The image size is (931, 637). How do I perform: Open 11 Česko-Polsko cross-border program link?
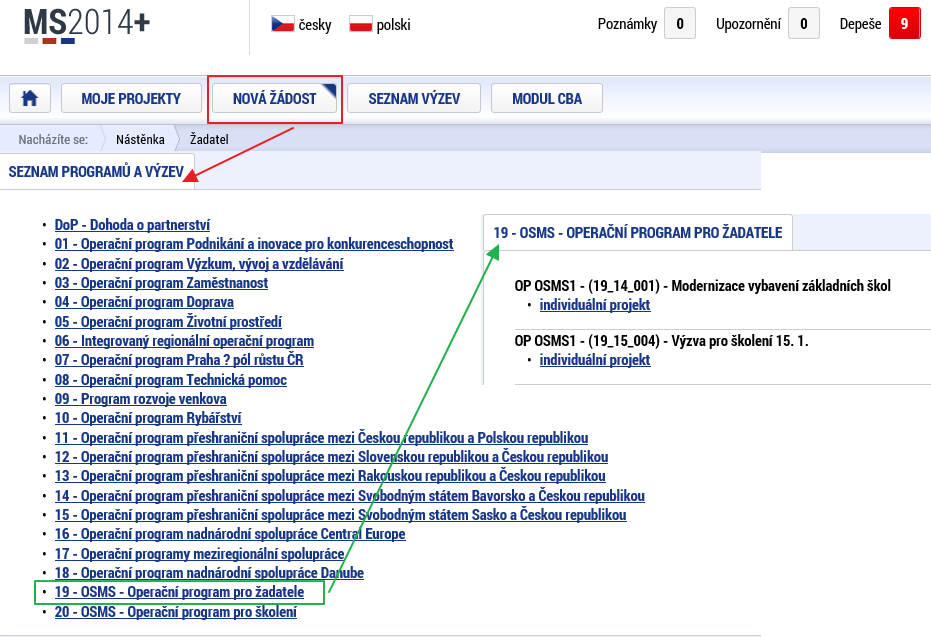(x=321, y=438)
